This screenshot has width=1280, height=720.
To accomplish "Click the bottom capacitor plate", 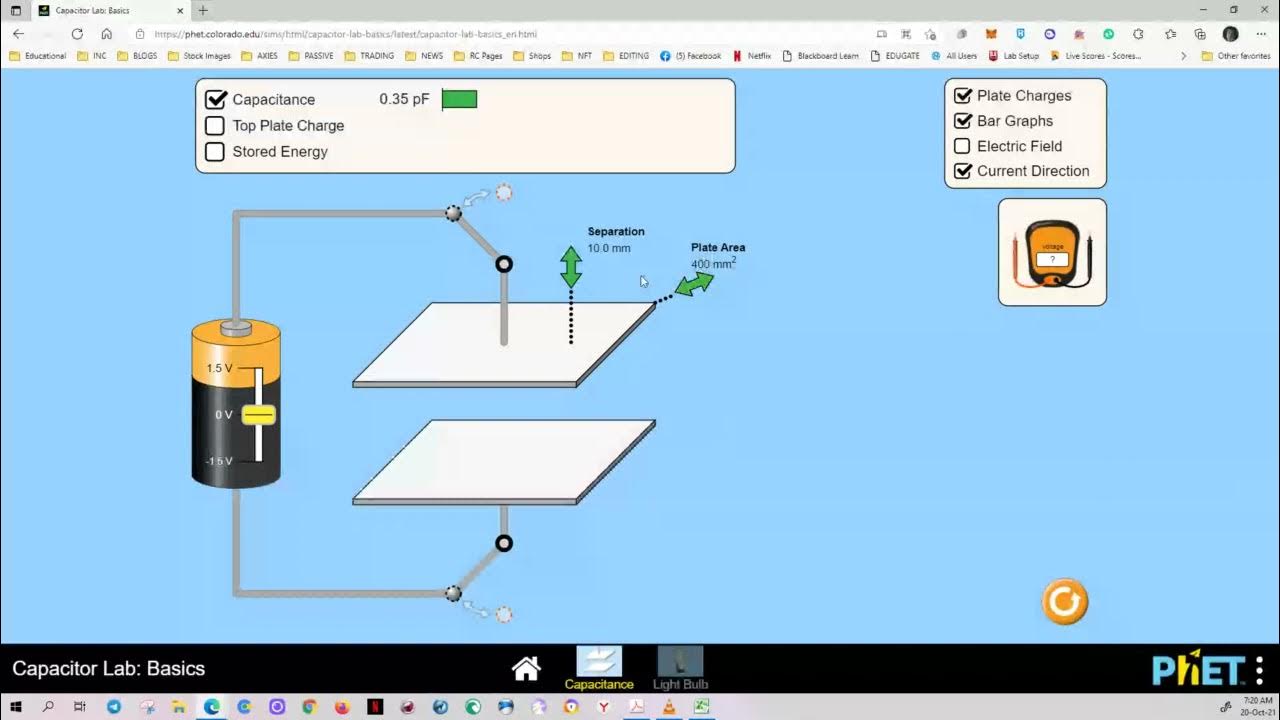I will click(x=504, y=462).
